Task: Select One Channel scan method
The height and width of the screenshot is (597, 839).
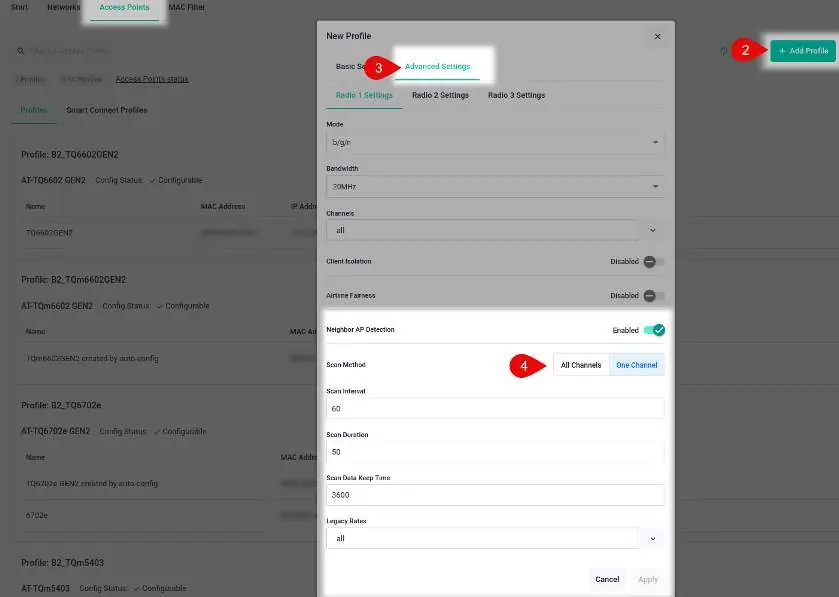Action: click(x=637, y=365)
